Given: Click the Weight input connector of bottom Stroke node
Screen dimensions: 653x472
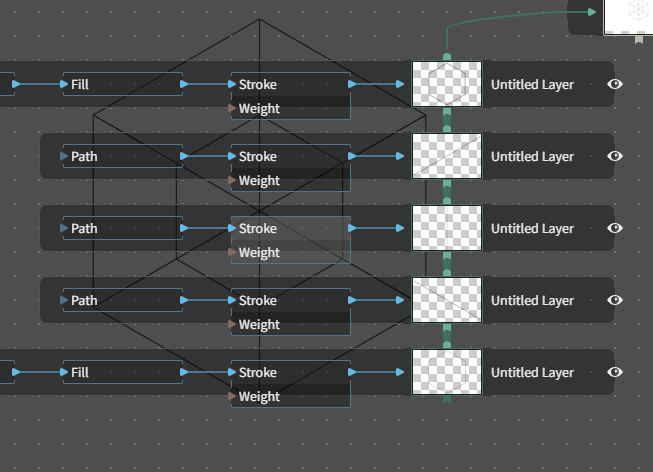Looking at the screenshot, I should [232, 396].
